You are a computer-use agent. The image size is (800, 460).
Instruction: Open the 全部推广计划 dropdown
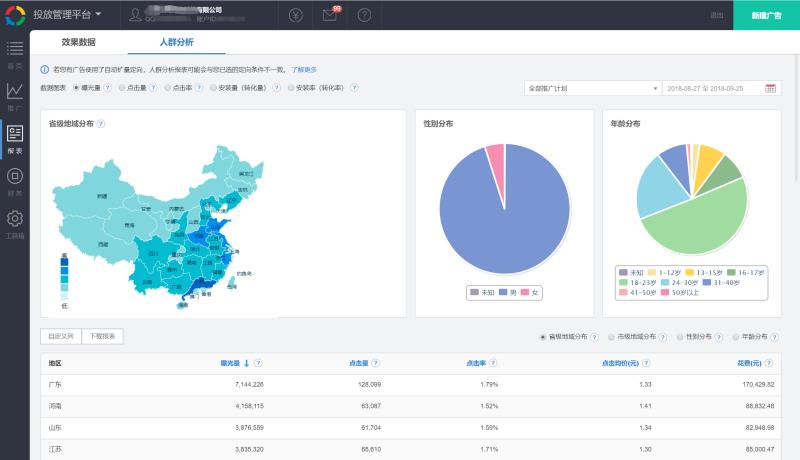pos(593,88)
